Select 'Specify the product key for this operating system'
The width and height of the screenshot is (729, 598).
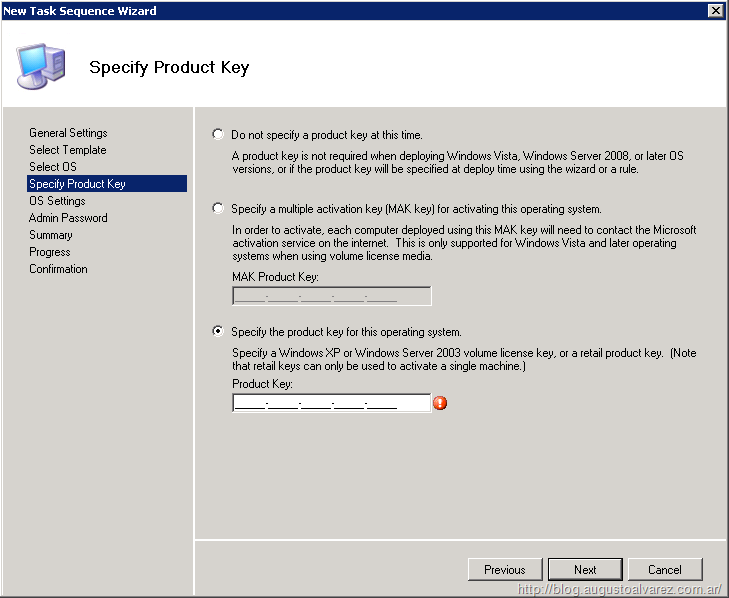pyautogui.click(x=218, y=331)
